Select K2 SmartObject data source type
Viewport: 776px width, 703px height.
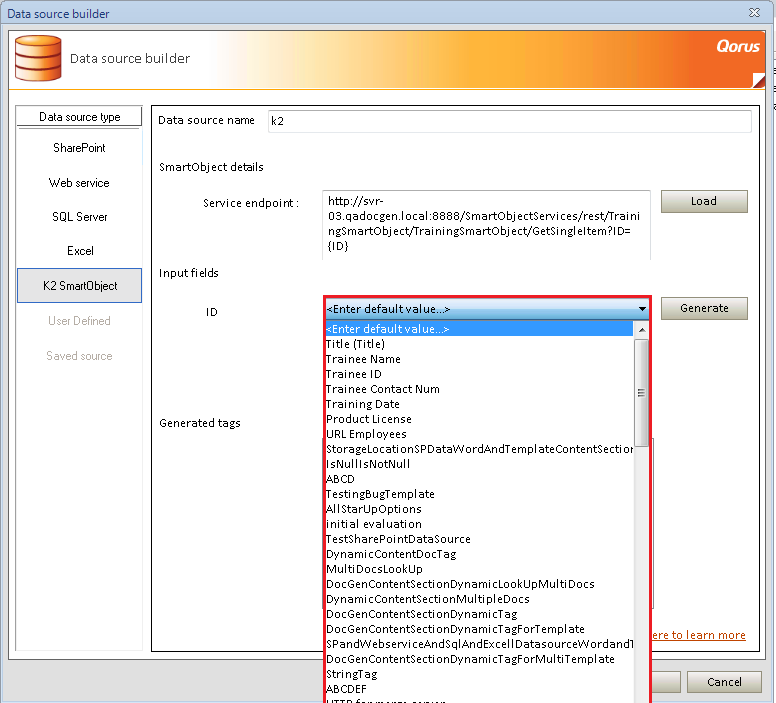(x=79, y=286)
